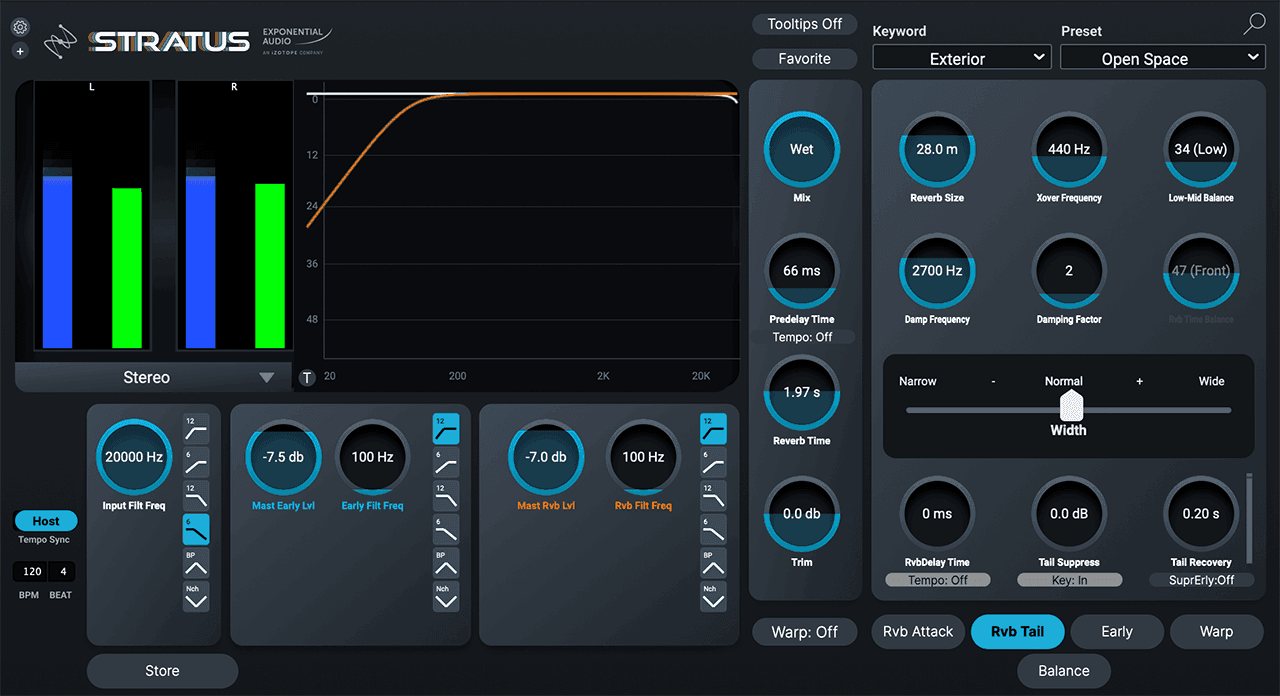Click the Tail panel vertical scrollbar
This screenshot has width=1280, height=696.
point(1248,519)
